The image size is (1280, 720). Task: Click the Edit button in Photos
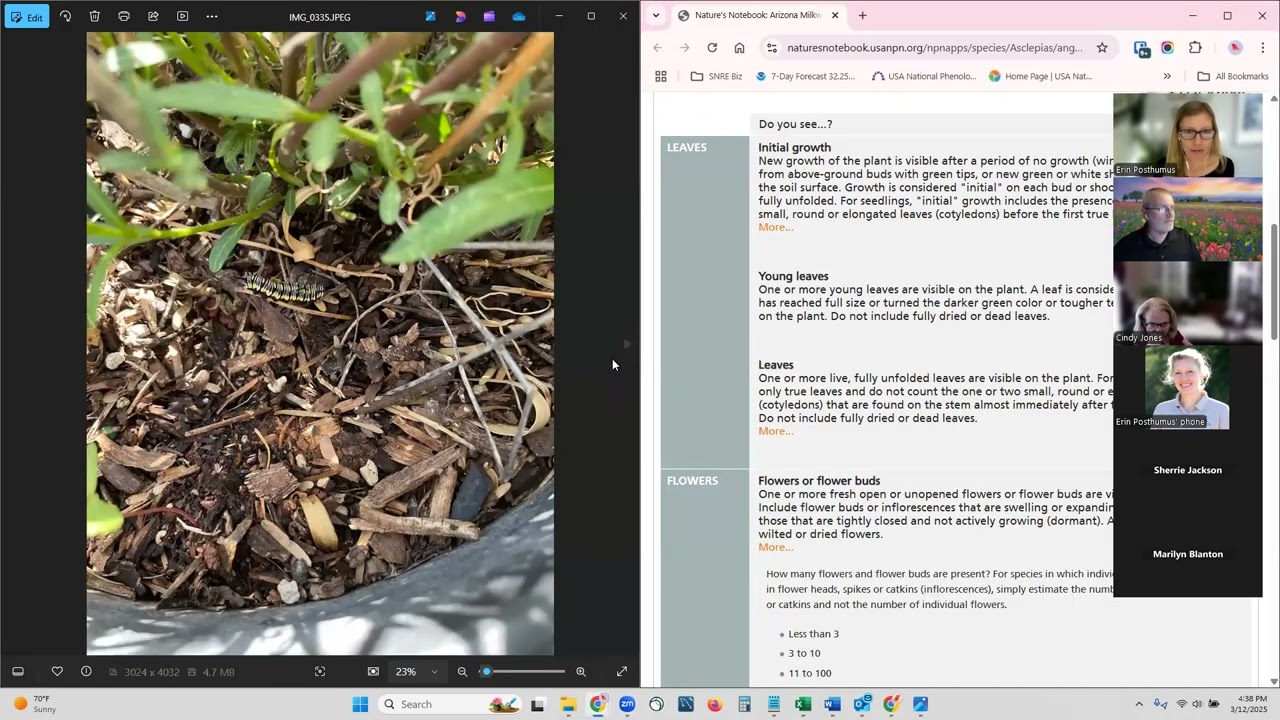point(26,17)
